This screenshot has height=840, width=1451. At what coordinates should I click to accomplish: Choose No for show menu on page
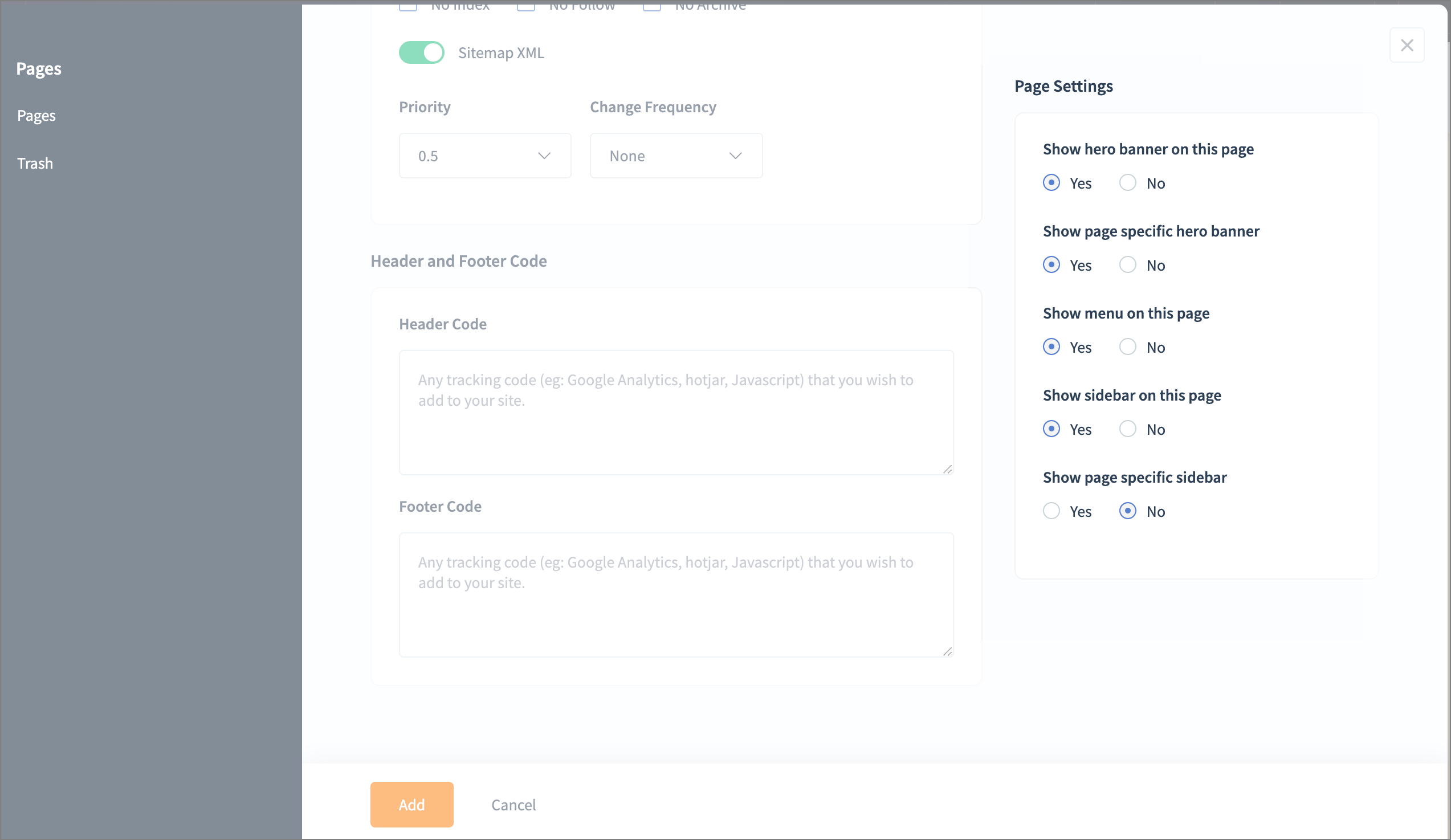1127,346
